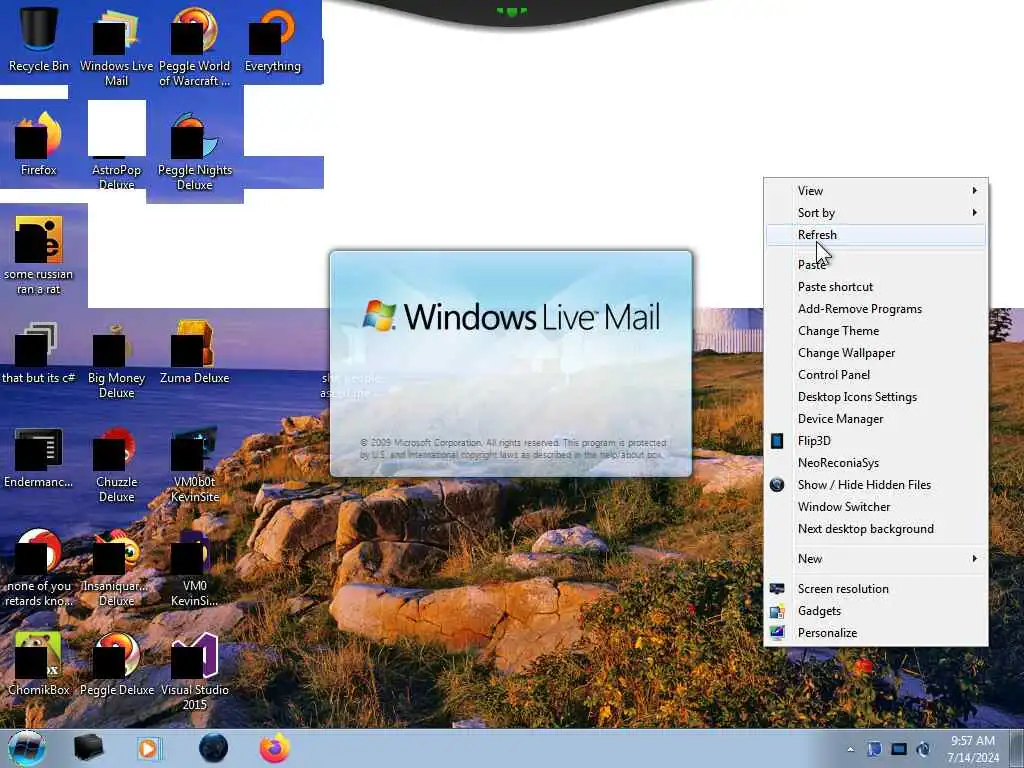
Task: Open Device Manager from context menu
Action: 876,419
